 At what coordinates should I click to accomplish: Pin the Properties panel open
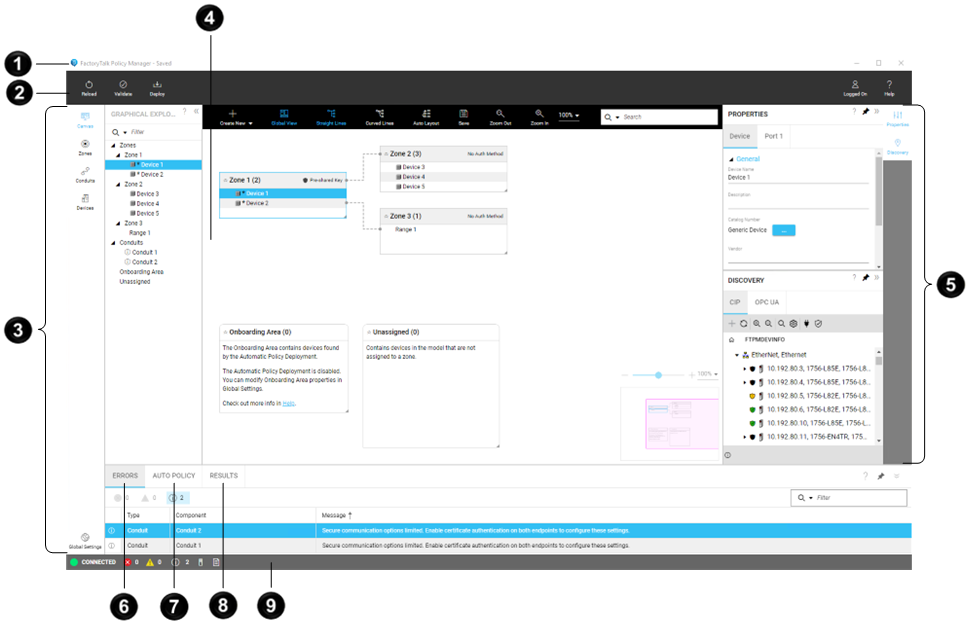pos(868,113)
